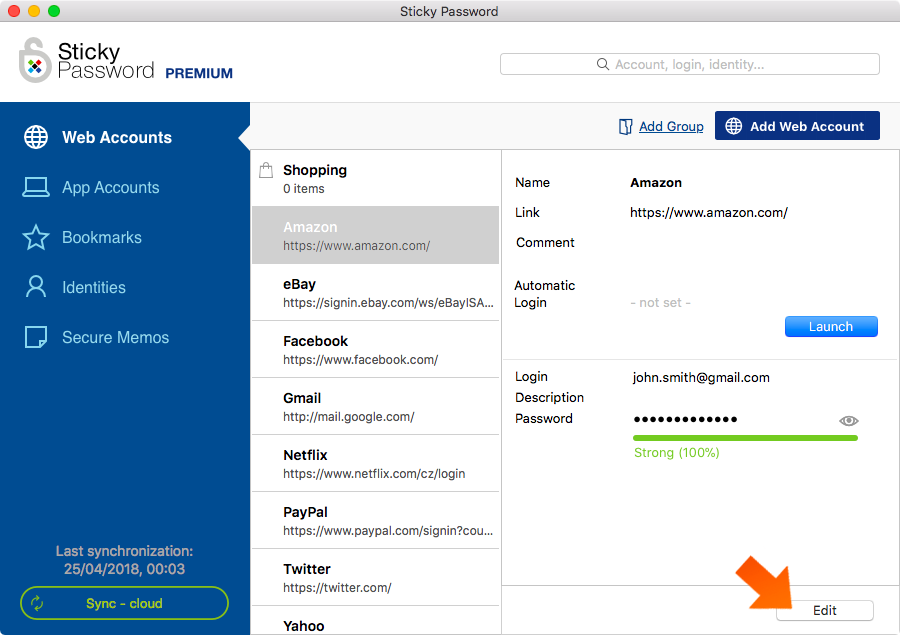900x635 pixels.
Task: Start a Sync - cloud synchronization
Action: [125, 603]
